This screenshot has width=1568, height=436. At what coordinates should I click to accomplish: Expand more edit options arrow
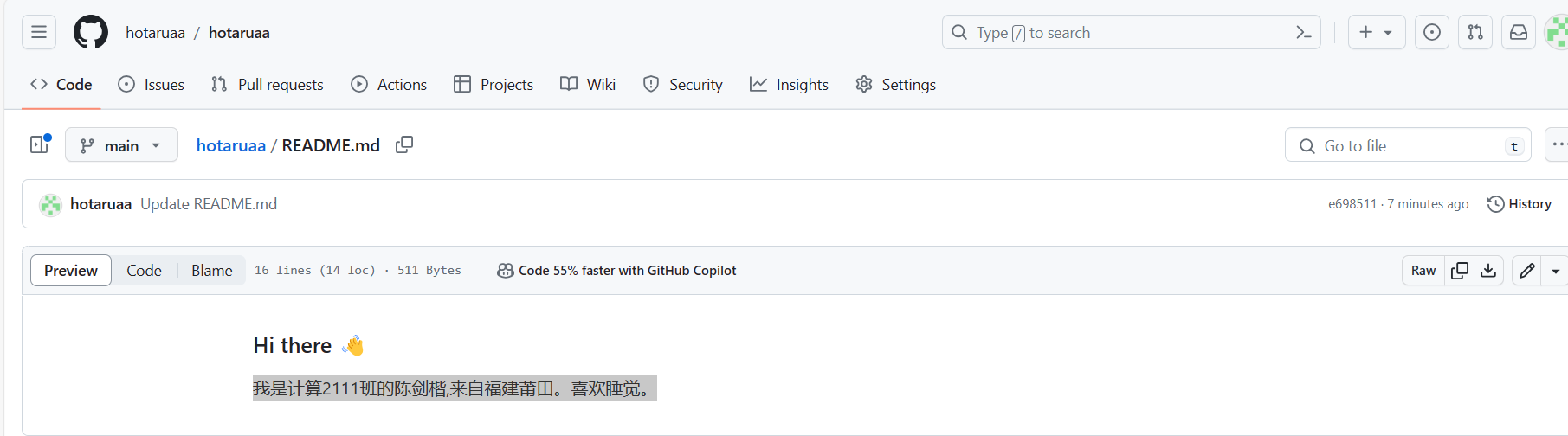[1556, 271]
